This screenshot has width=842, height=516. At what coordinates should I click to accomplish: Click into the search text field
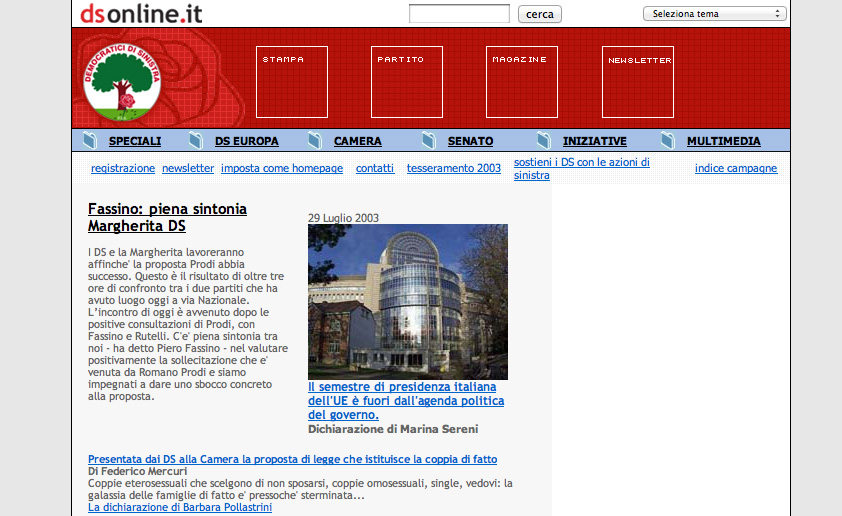point(459,14)
